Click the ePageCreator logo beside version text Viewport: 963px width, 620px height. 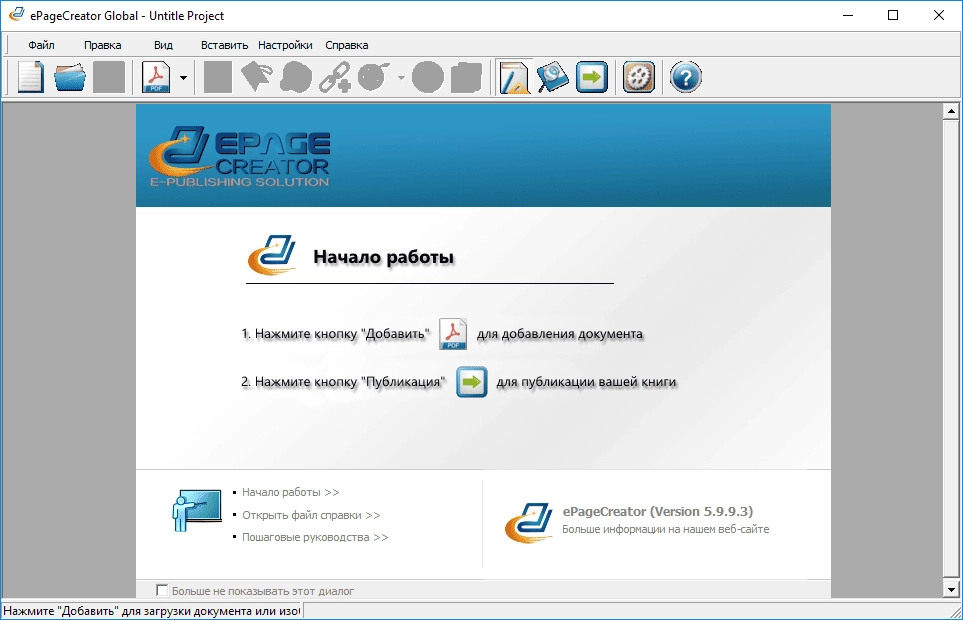pos(529,522)
